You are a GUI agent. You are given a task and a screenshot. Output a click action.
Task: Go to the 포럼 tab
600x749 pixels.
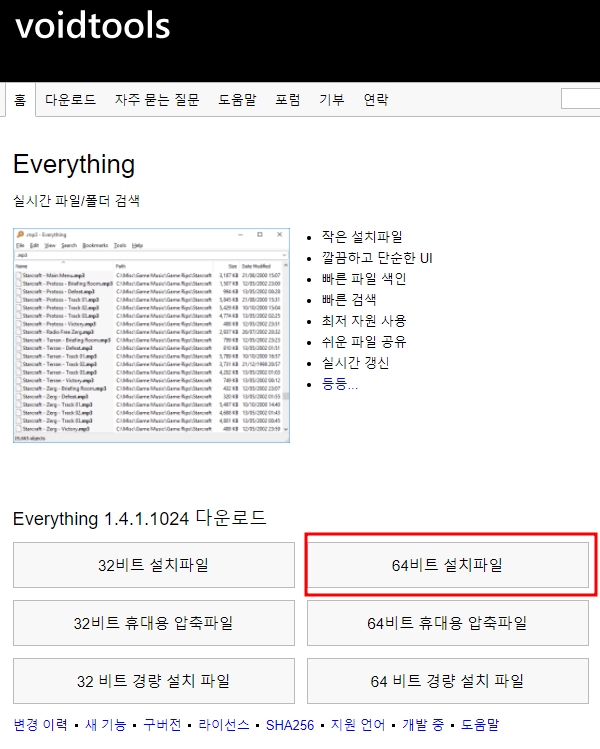coord(288,99)
